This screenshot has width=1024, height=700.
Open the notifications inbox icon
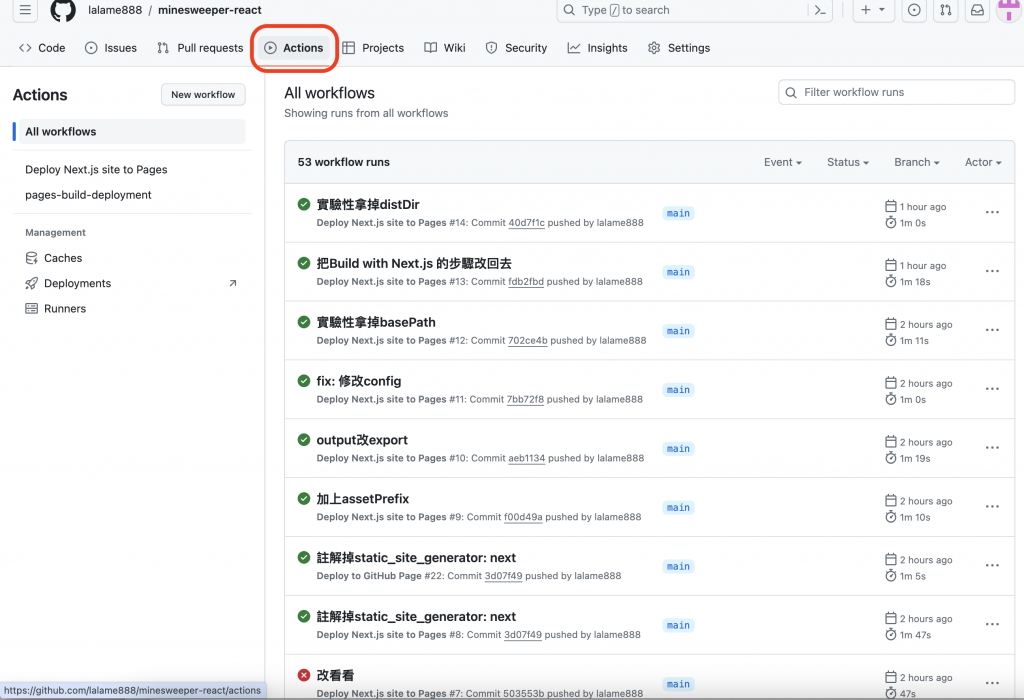point(977,10)
